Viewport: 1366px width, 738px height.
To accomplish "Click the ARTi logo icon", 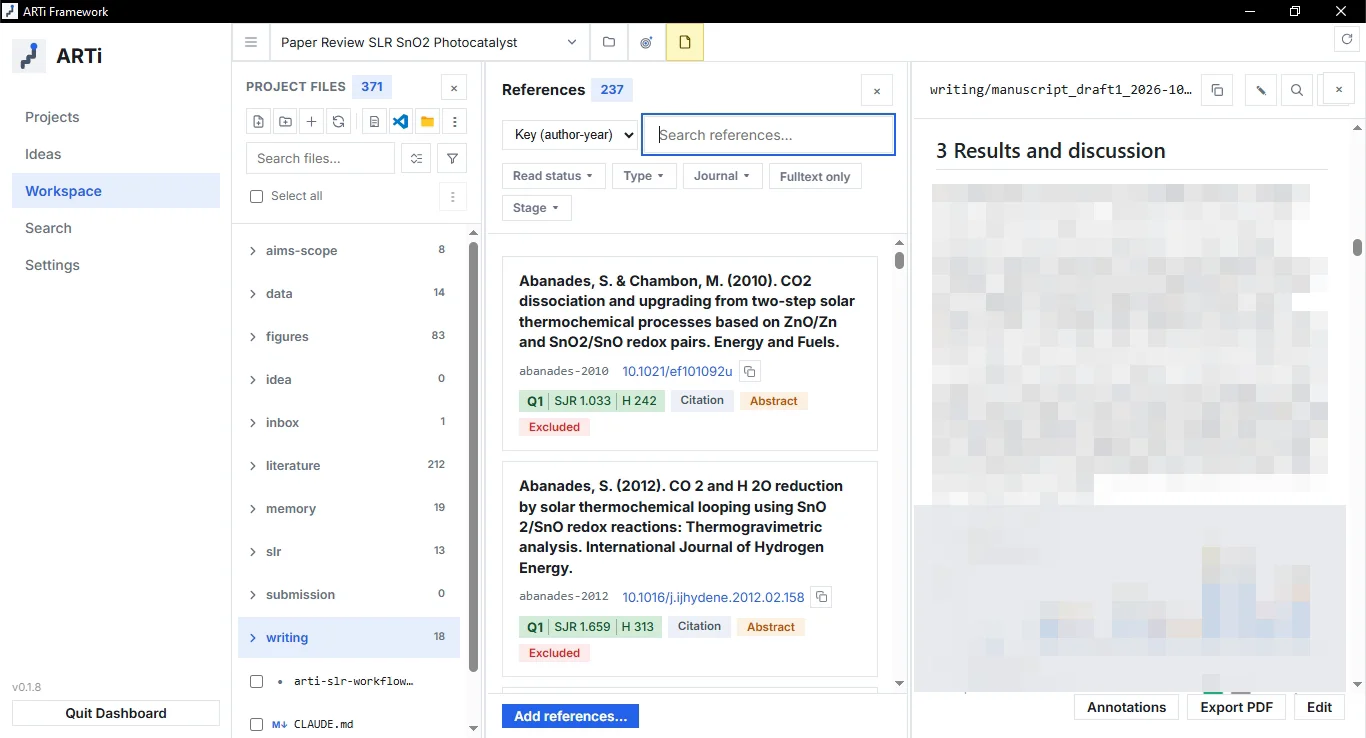I will (x=29, y=56).
